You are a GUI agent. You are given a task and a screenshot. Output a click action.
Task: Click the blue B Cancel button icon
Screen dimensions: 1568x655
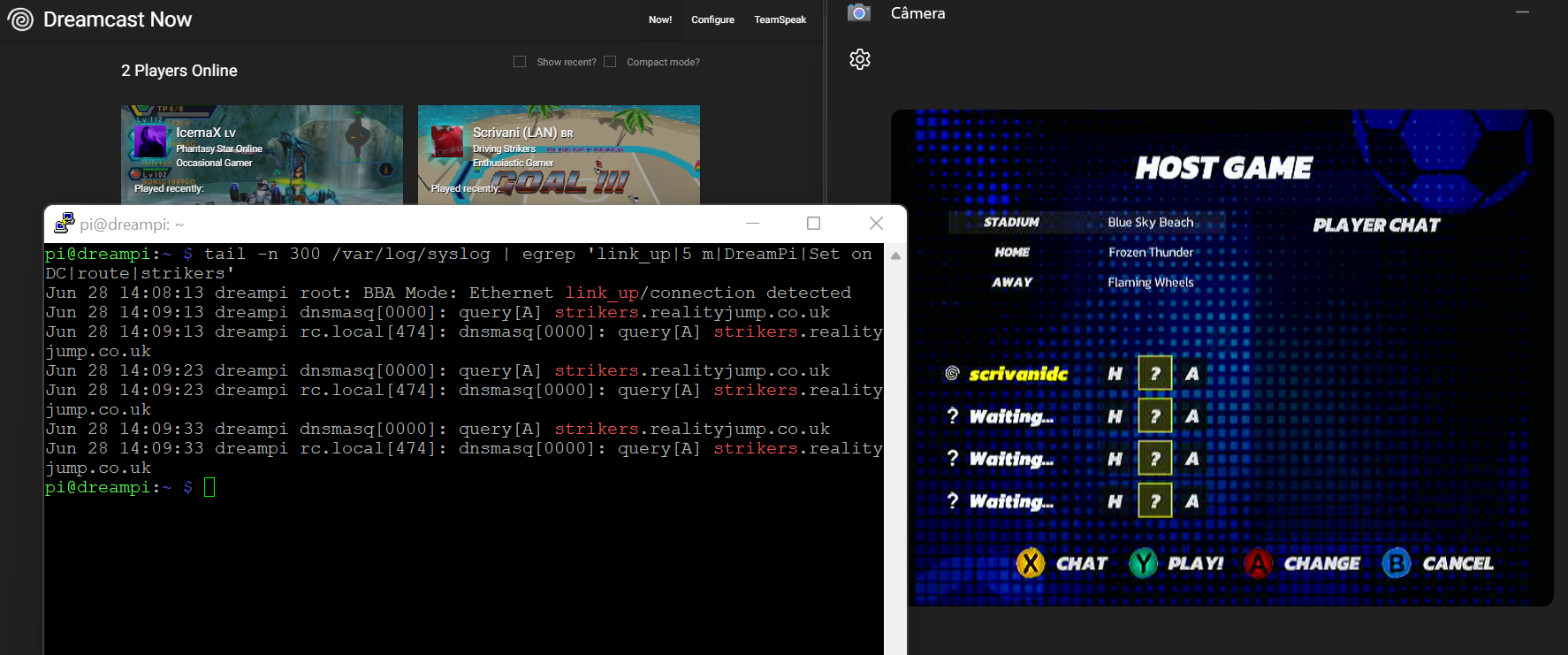click(1397, 563)
